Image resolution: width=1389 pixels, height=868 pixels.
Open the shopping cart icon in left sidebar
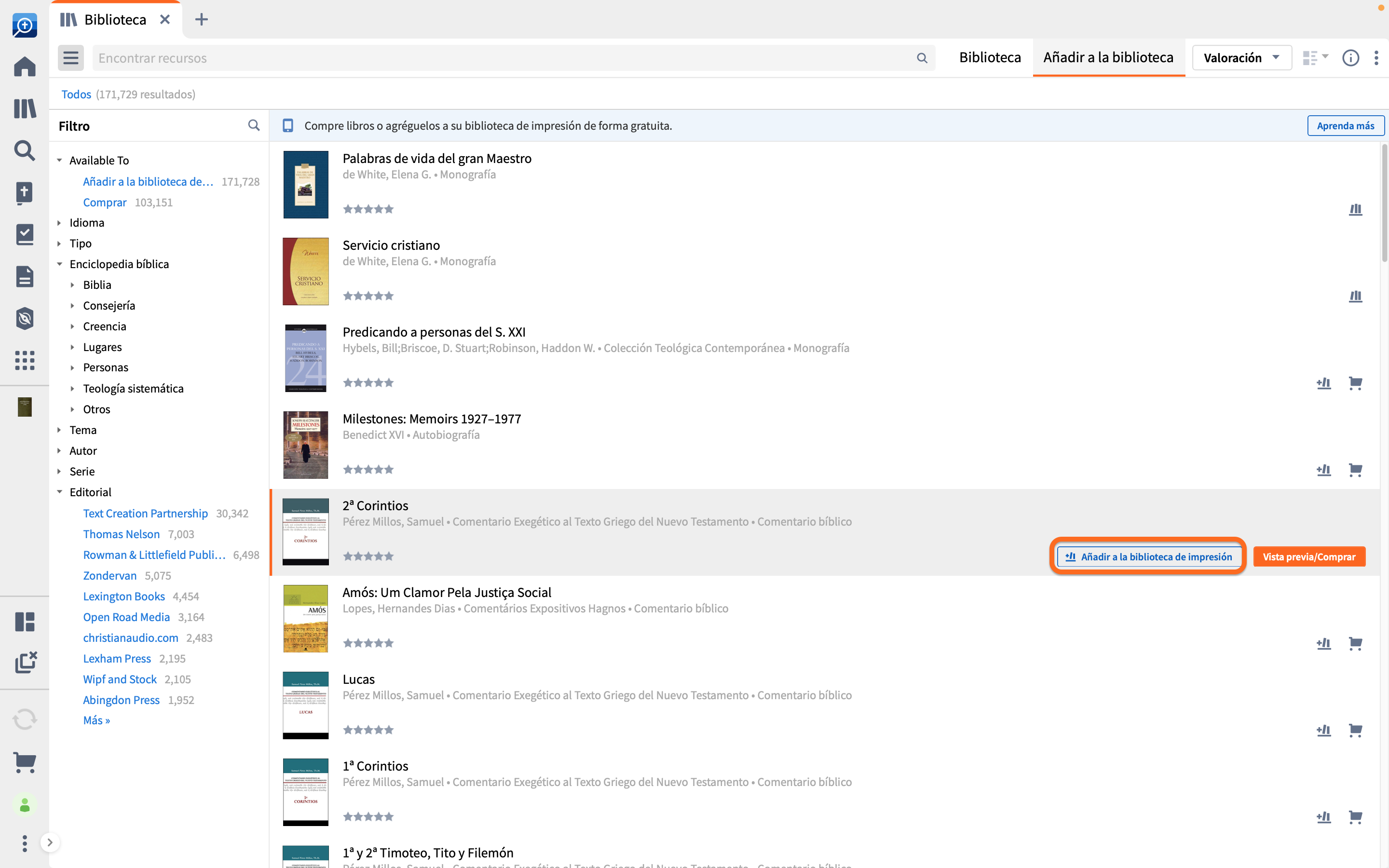[x=25, y=762]
